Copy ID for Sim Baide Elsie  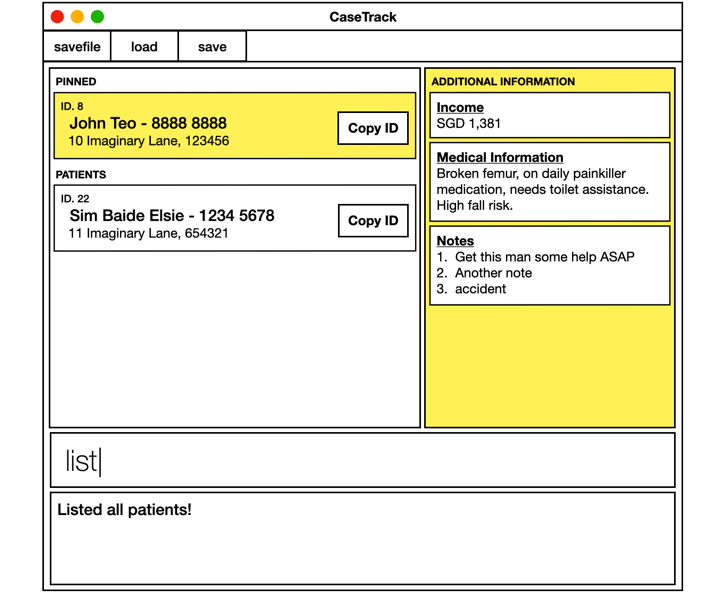(x=372, y=221)
